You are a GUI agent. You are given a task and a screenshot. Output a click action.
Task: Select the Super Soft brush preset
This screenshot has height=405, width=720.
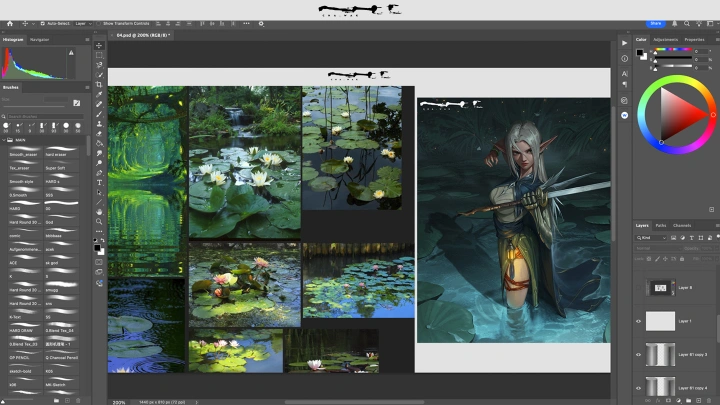click(61, 165)
